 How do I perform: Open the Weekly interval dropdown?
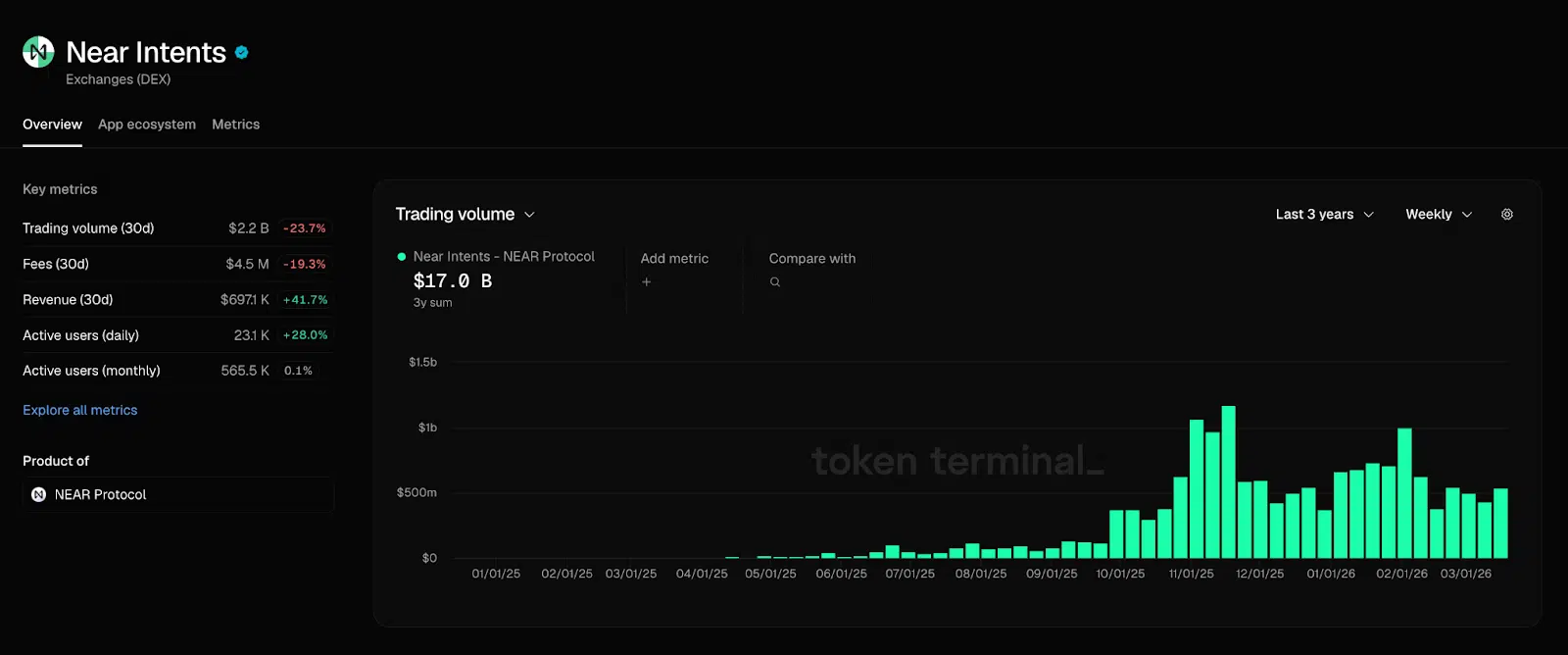point(1438,215)
